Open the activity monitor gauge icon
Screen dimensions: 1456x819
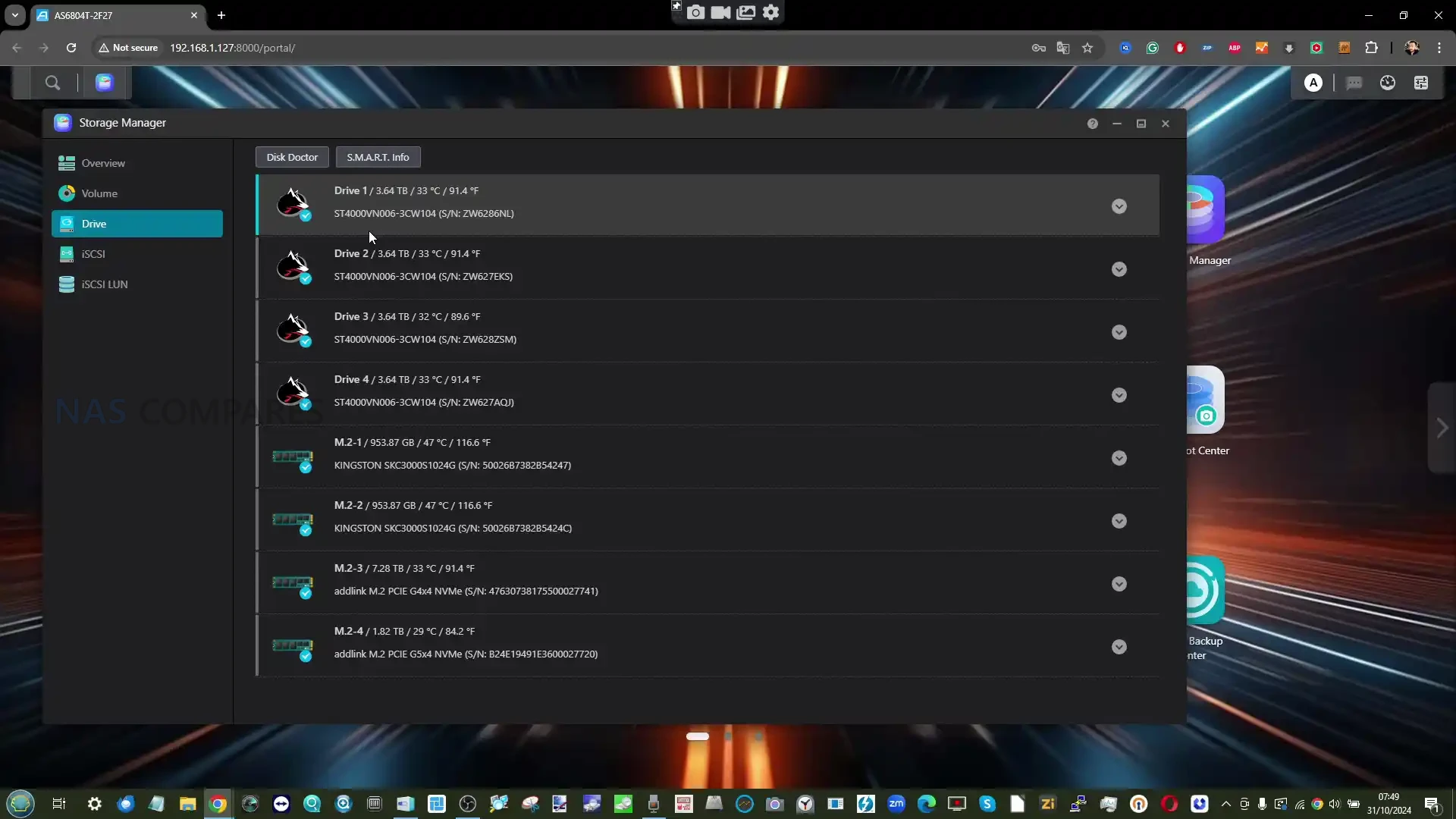(1387, 83)
